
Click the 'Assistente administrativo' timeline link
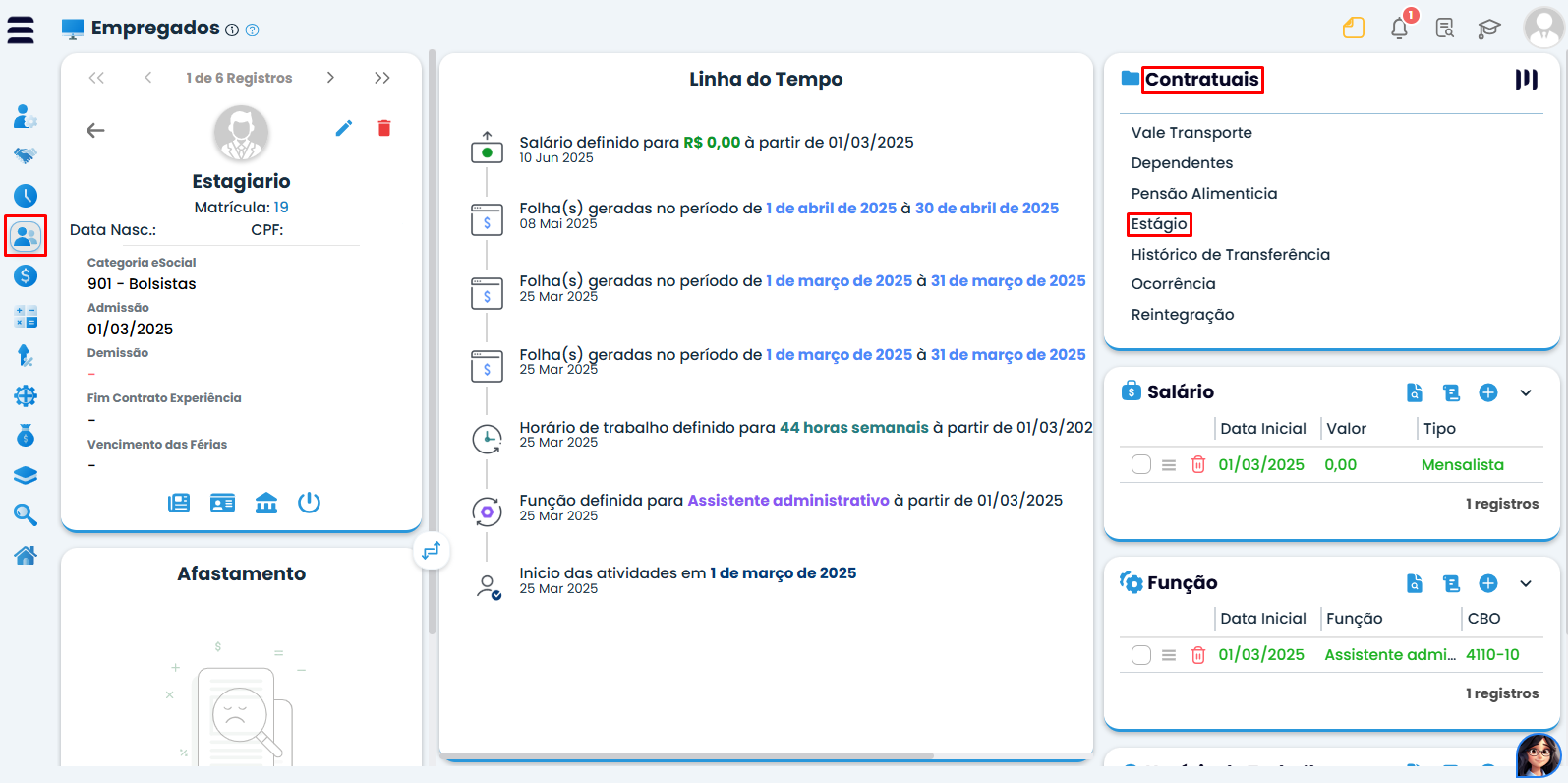pyautogui.click(x=788, y=501)
